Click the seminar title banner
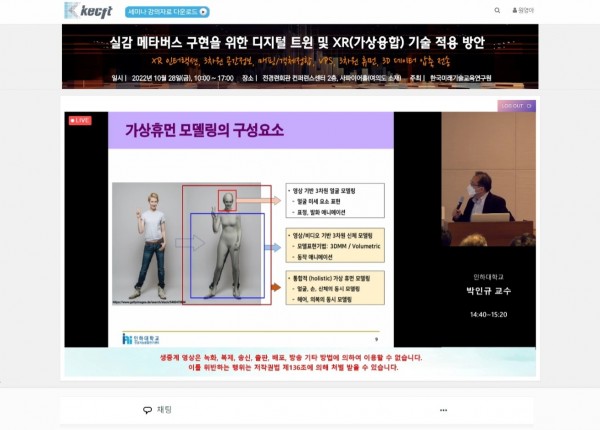 coord(300,57)
